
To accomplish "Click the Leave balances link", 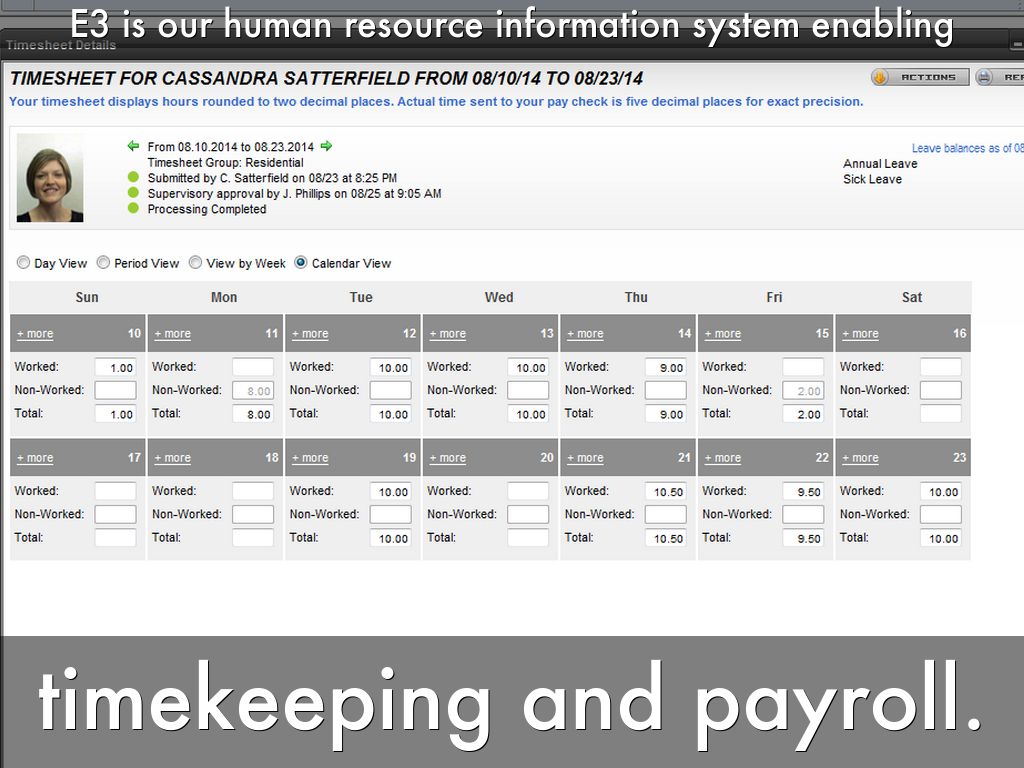I will pyautogui.click(x=967, y=148).
